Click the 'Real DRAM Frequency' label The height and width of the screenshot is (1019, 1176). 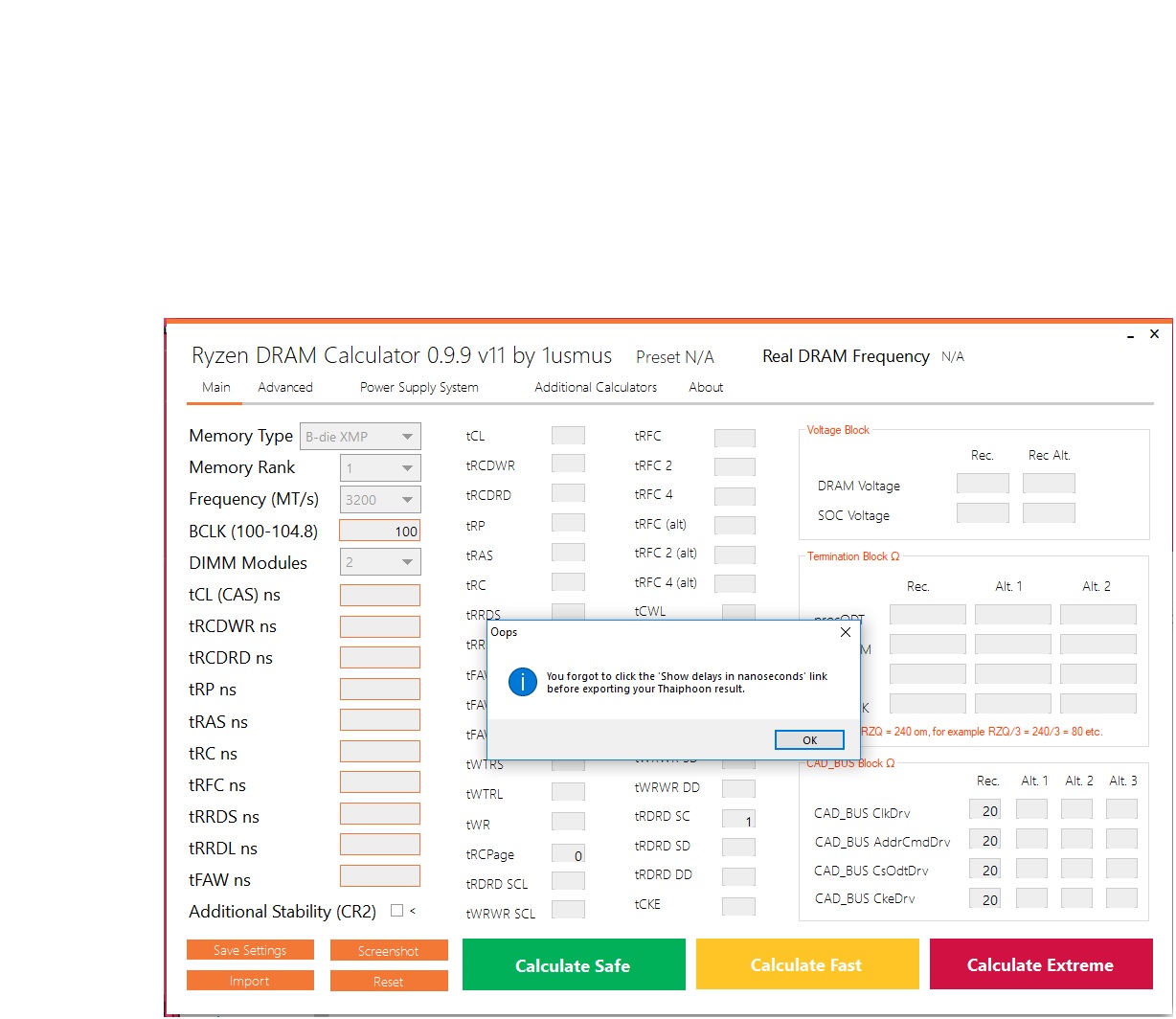(846, 356)
